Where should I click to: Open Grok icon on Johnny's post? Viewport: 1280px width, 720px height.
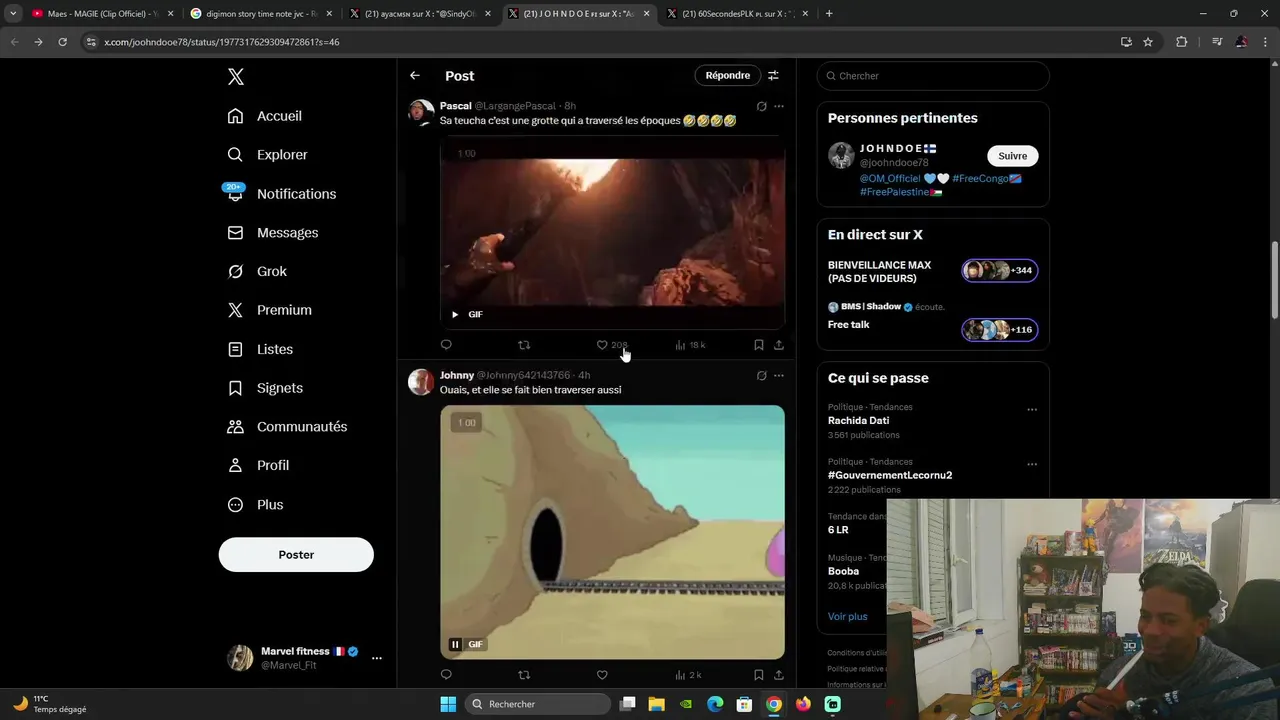click(x=761, y=376)
